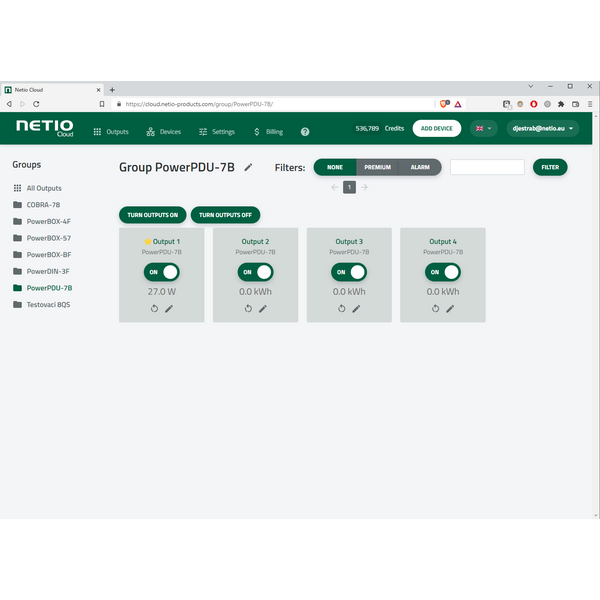
Task: Open the language flag dropdown
Action: point(484,129)
